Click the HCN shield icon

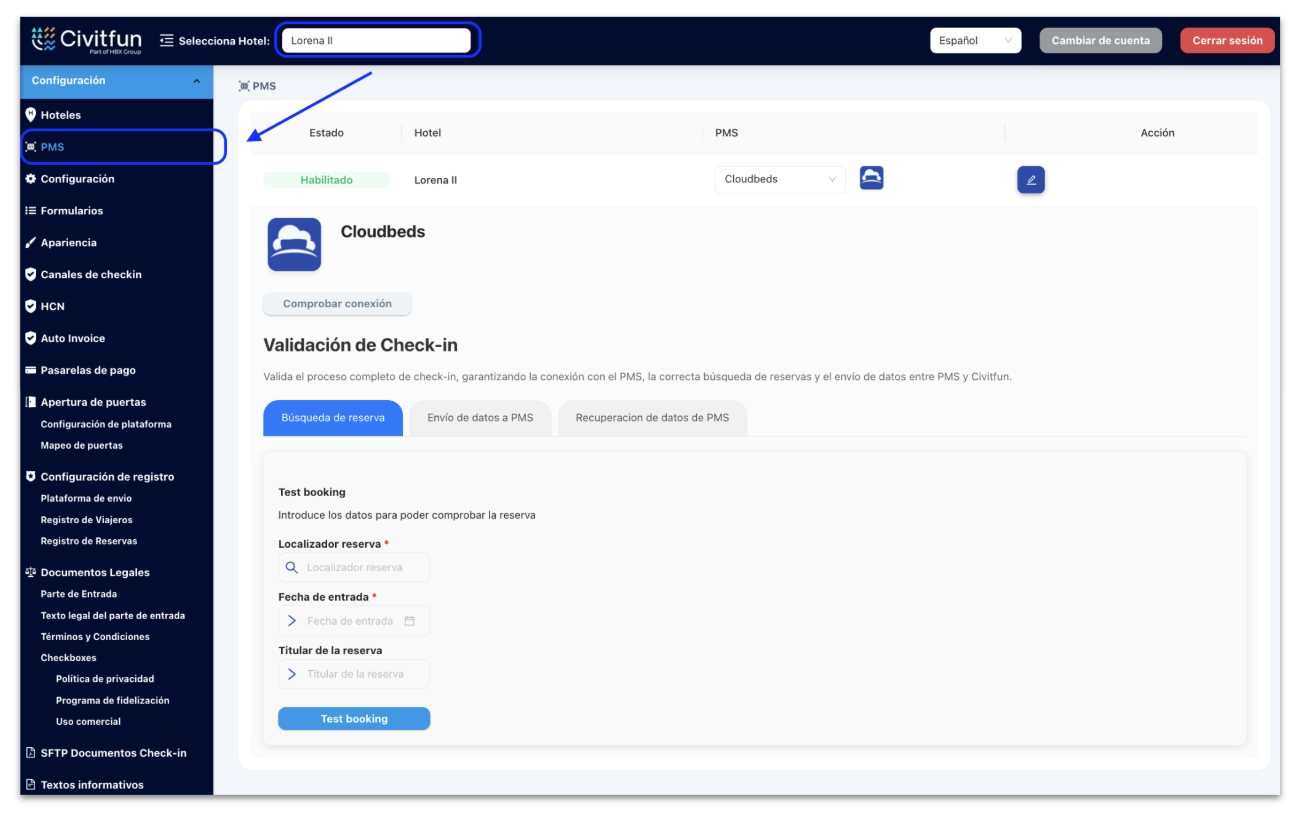coord(33,306)
